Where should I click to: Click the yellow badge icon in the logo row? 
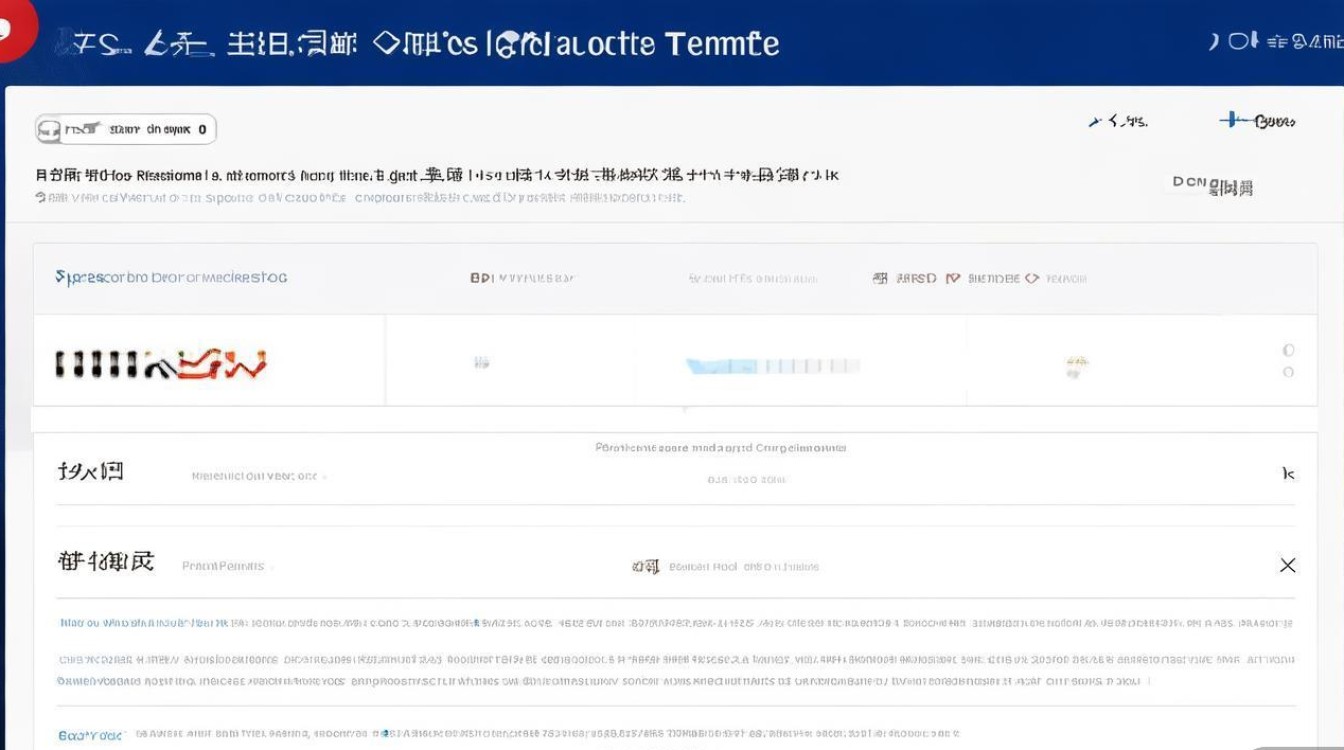pos(1077,365)
